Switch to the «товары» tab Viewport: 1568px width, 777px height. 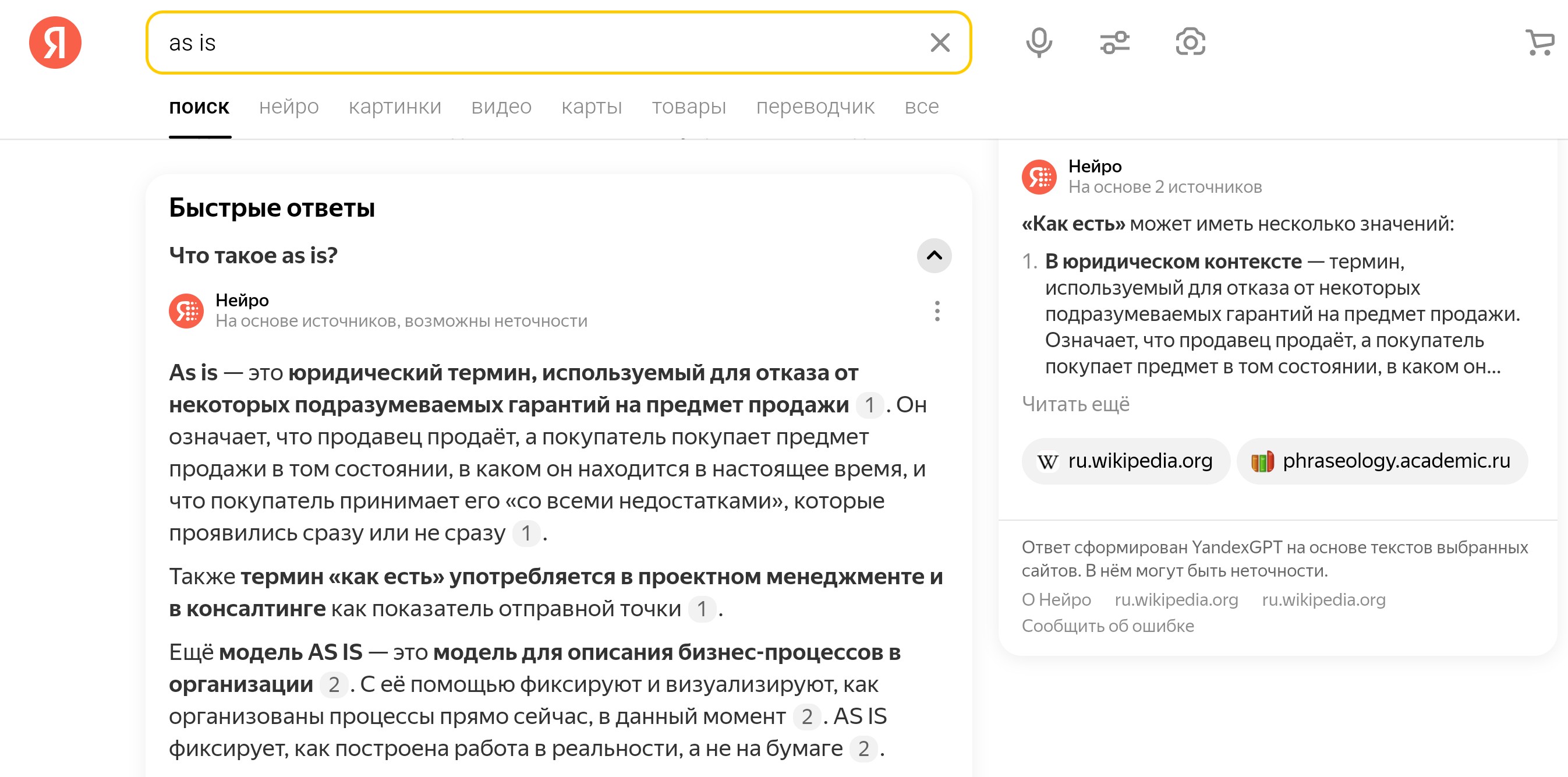click(688, 107)
